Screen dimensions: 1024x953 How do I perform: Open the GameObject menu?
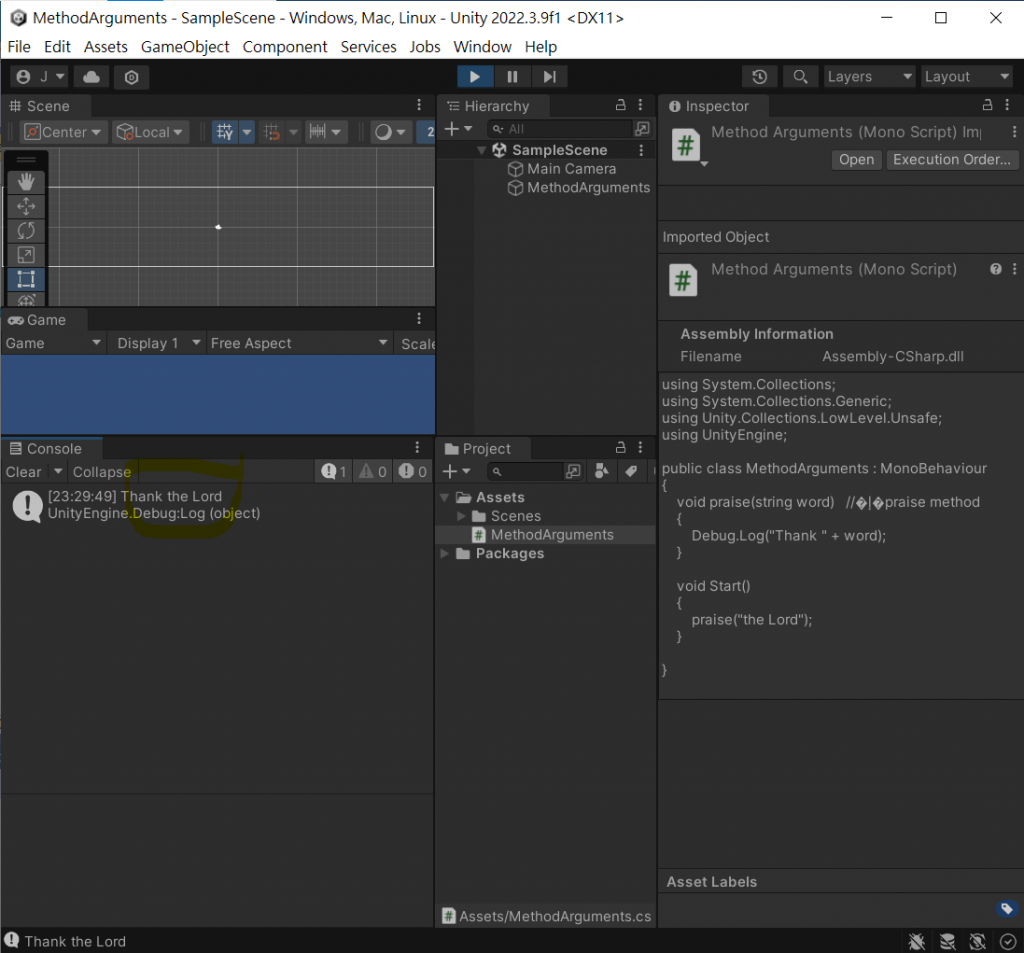click(x=185, y=47)
